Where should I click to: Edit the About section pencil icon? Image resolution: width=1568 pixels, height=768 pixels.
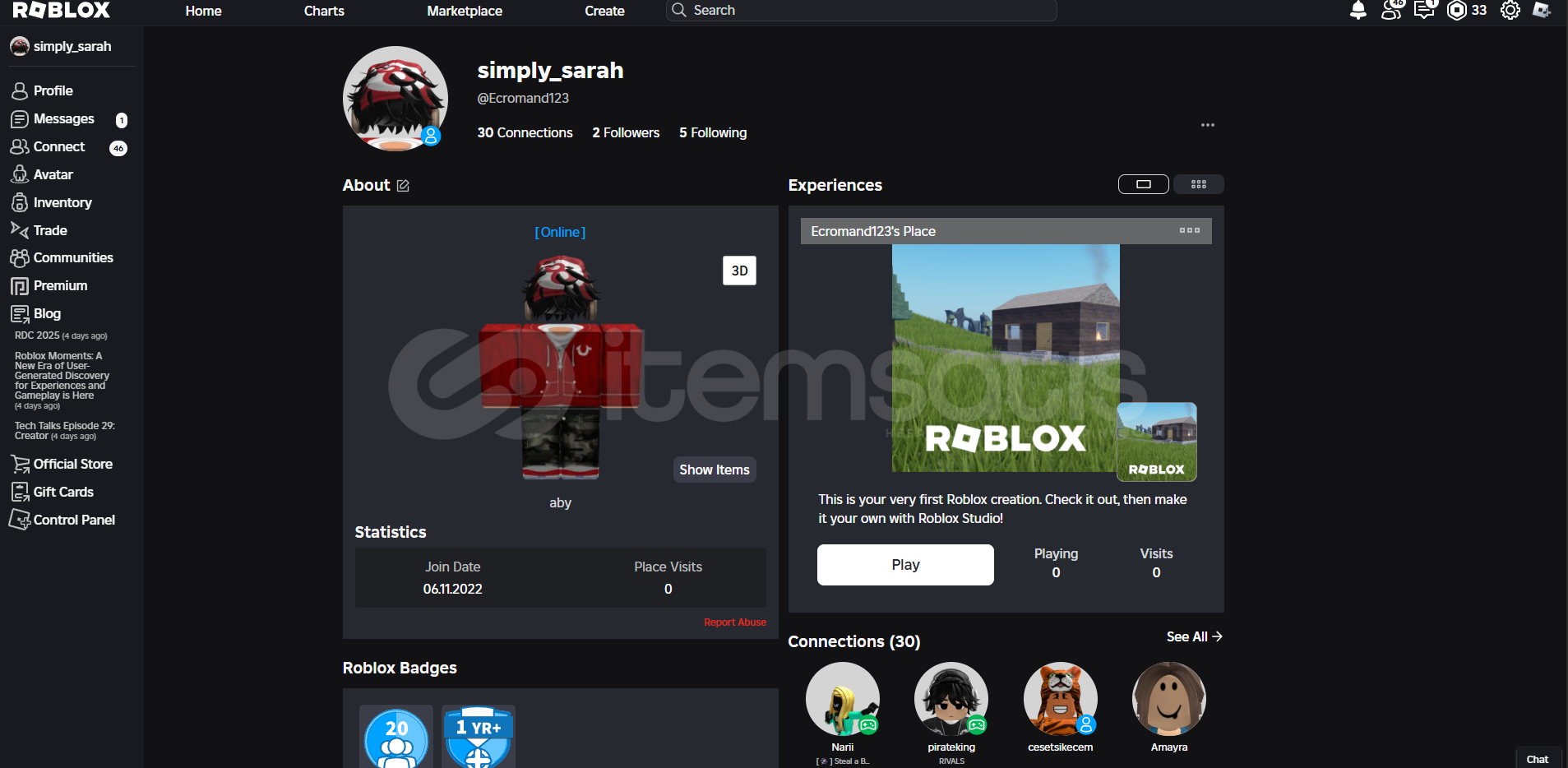coord(403,186)
